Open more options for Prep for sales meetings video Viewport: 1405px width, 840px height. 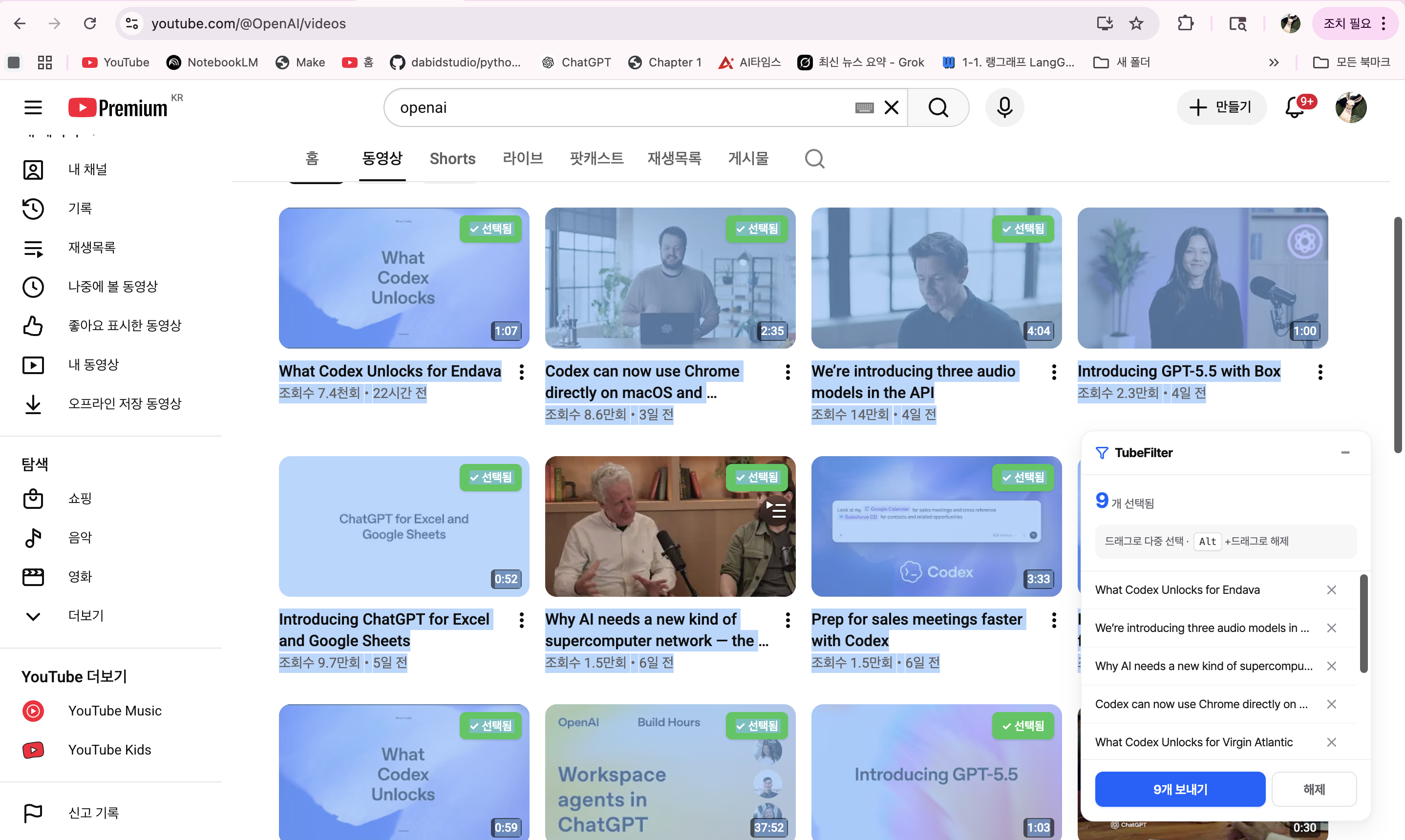point(1053,620)
